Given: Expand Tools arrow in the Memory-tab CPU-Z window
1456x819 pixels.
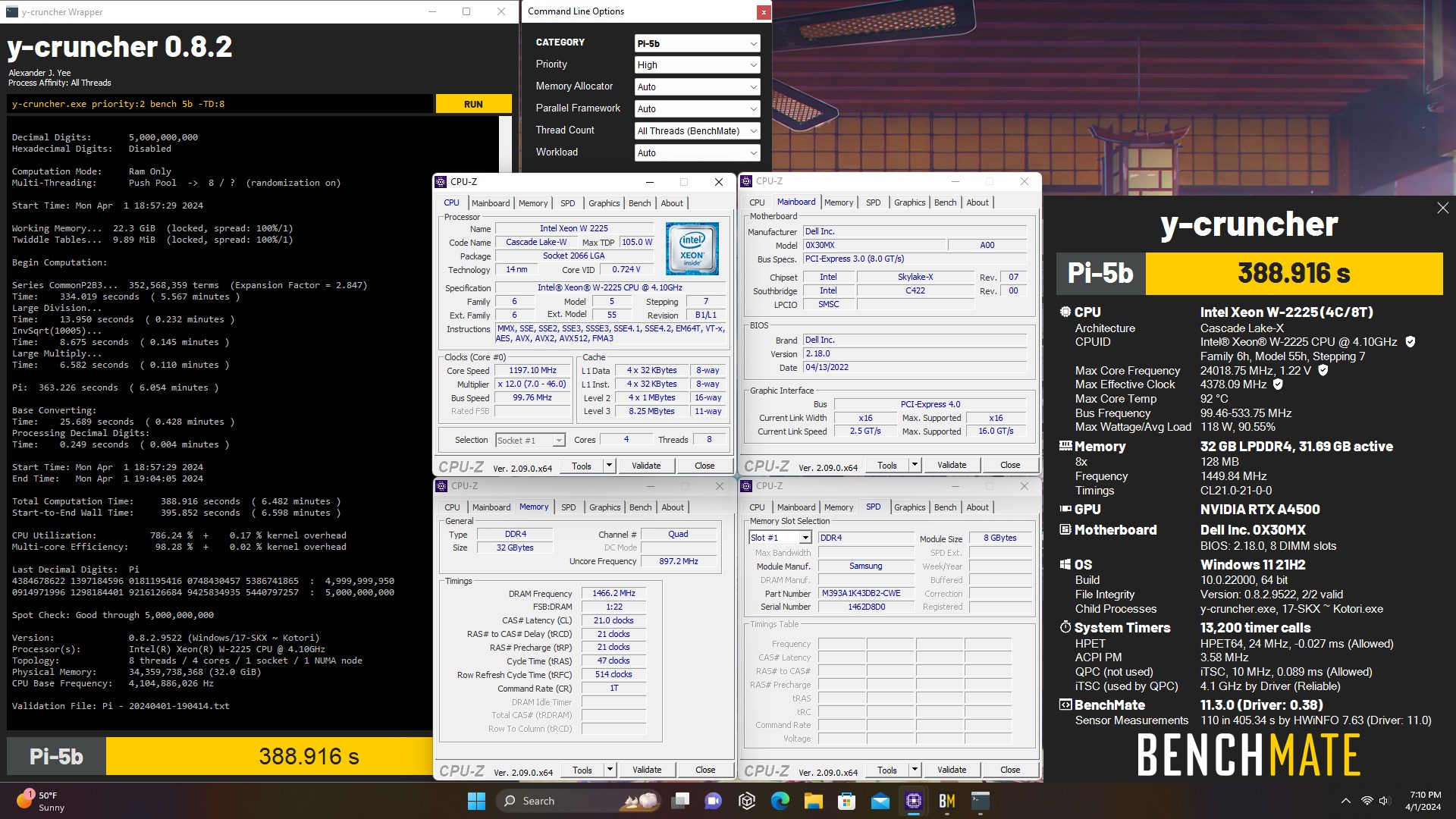Looking at the screenshot, I should (x=610, y=770).
